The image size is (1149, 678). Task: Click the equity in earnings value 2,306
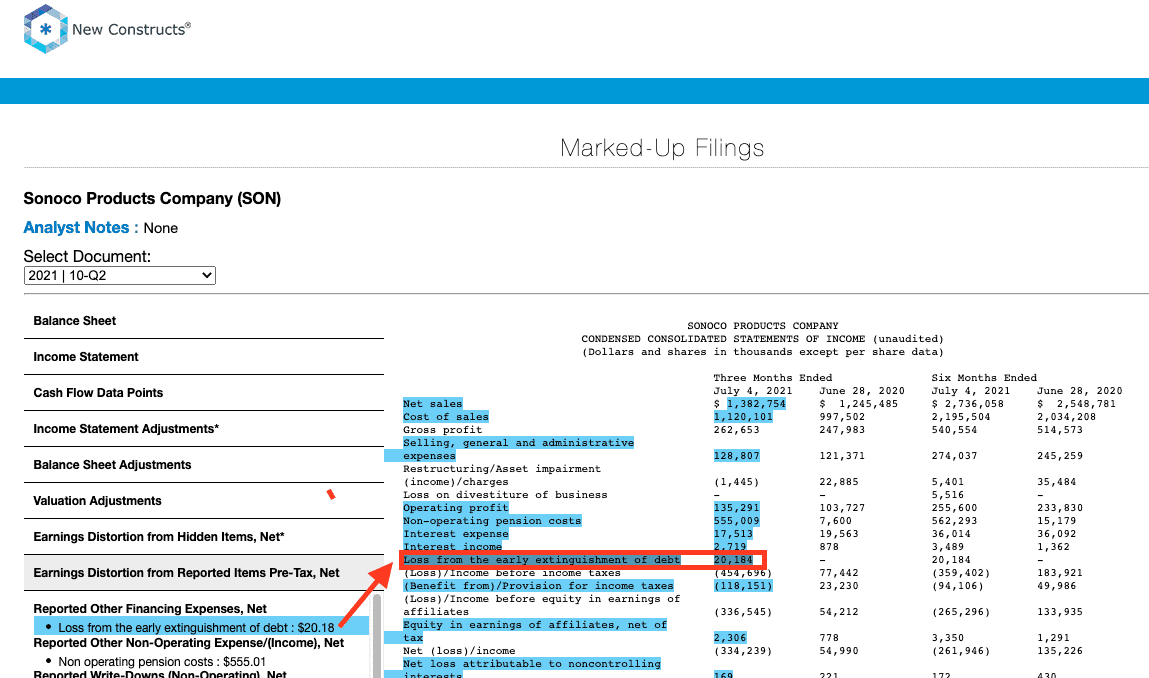[x=730, y=638]
